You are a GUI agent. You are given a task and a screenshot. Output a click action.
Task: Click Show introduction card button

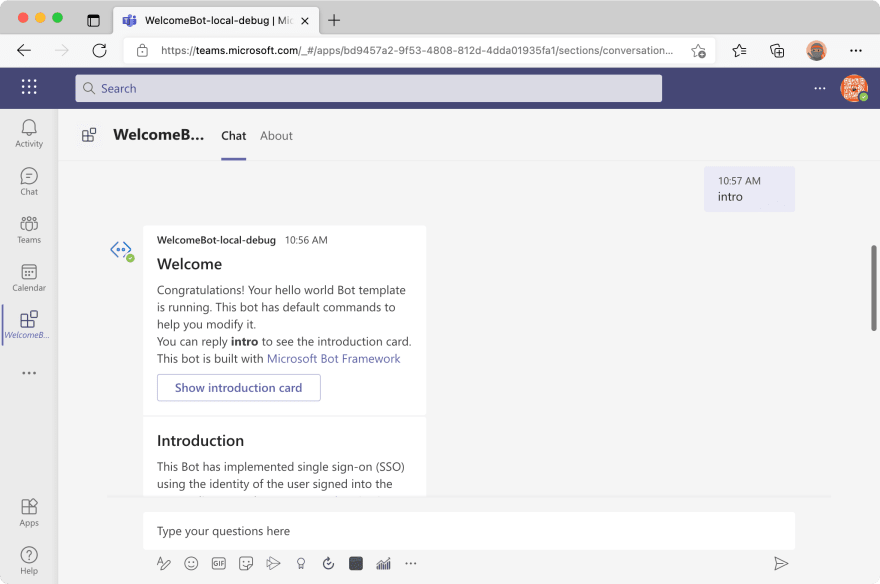coord(239,388)
